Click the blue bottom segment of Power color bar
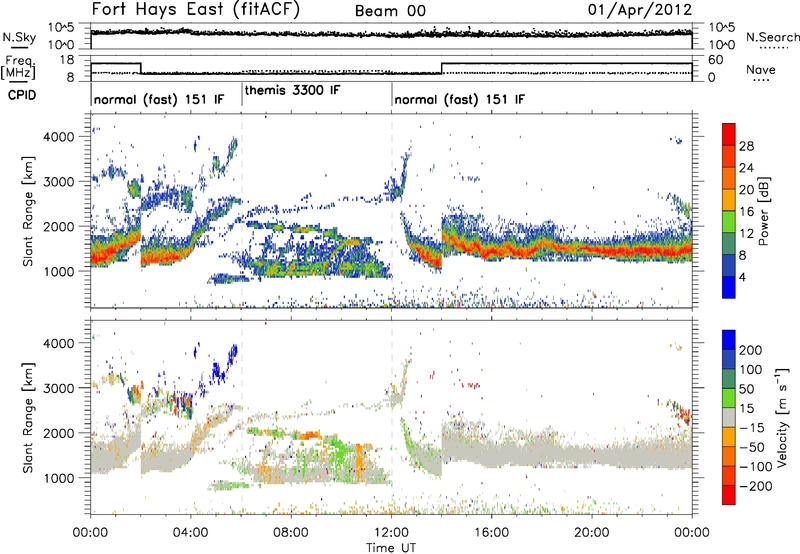 [x=729, y=287]
